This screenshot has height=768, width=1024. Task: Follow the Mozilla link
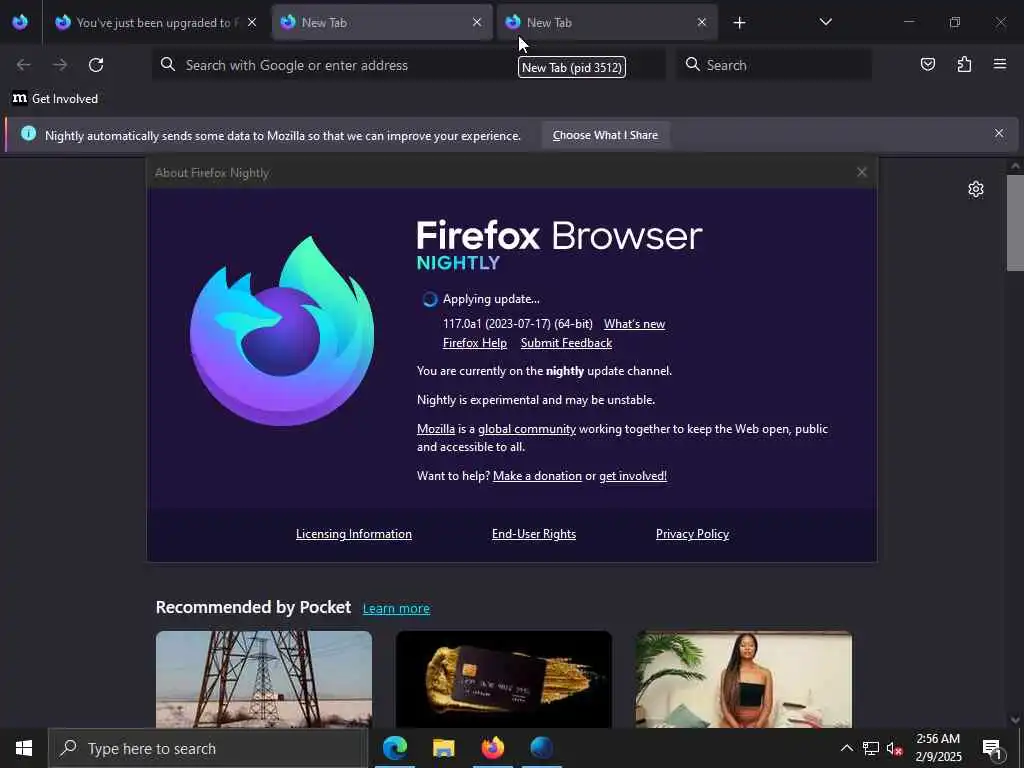(x=436, y=429)
